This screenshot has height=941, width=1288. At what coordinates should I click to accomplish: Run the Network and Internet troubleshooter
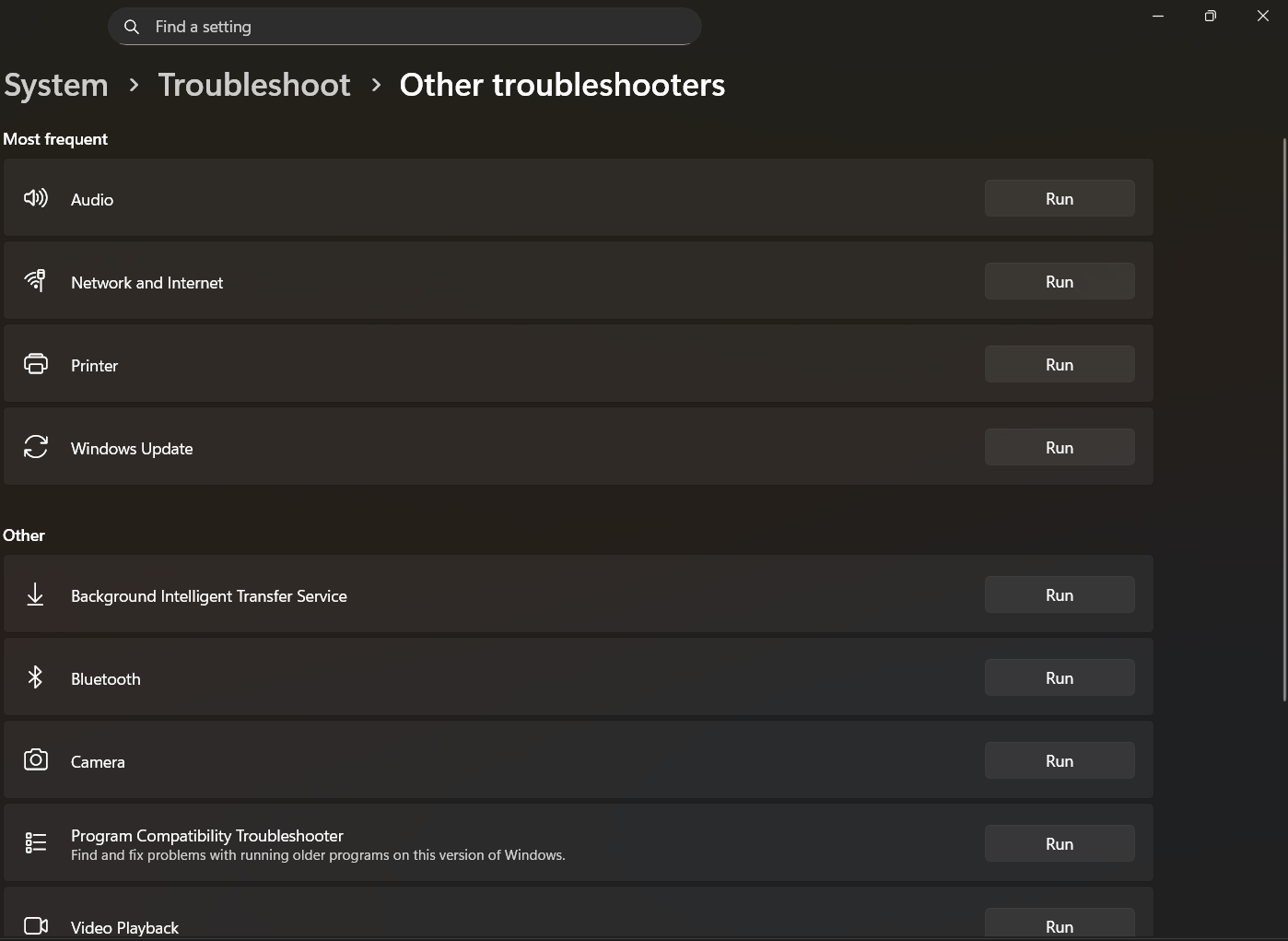1060,281
